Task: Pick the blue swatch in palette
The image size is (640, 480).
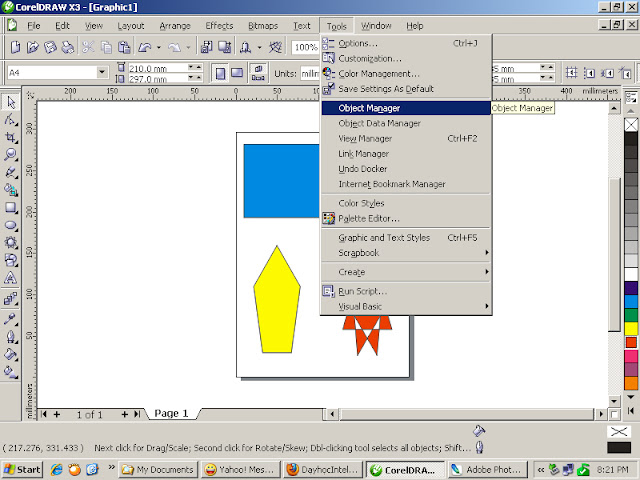Action: [x=631, y=302]
